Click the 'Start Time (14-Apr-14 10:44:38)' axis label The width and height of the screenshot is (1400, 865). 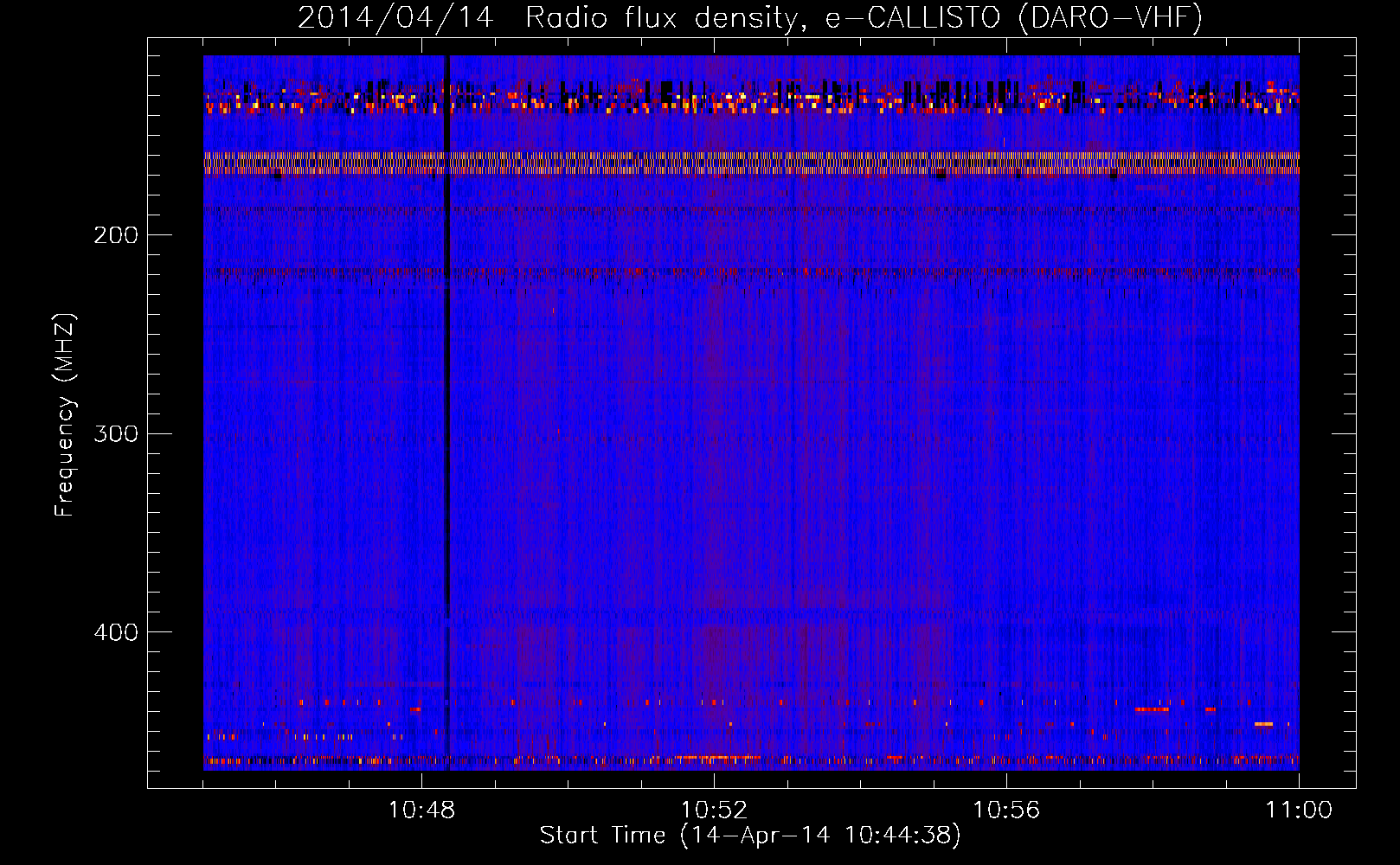coord(750,836)
